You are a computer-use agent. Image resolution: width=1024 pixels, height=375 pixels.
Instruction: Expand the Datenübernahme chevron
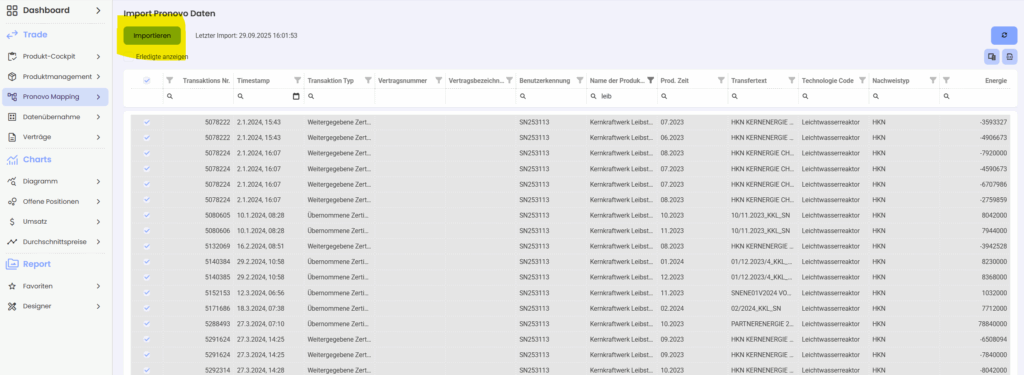coord(98,117)
